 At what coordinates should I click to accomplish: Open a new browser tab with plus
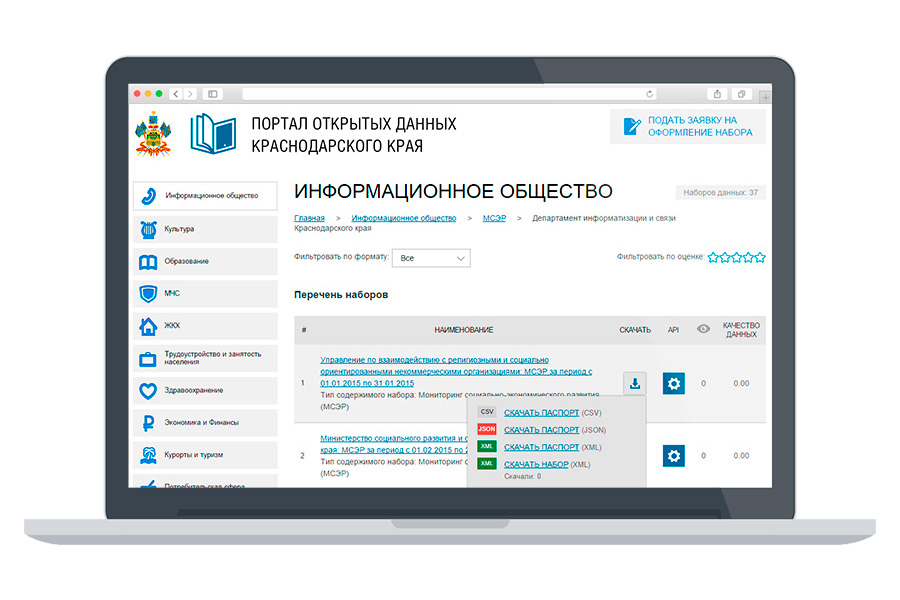point(765,98)
